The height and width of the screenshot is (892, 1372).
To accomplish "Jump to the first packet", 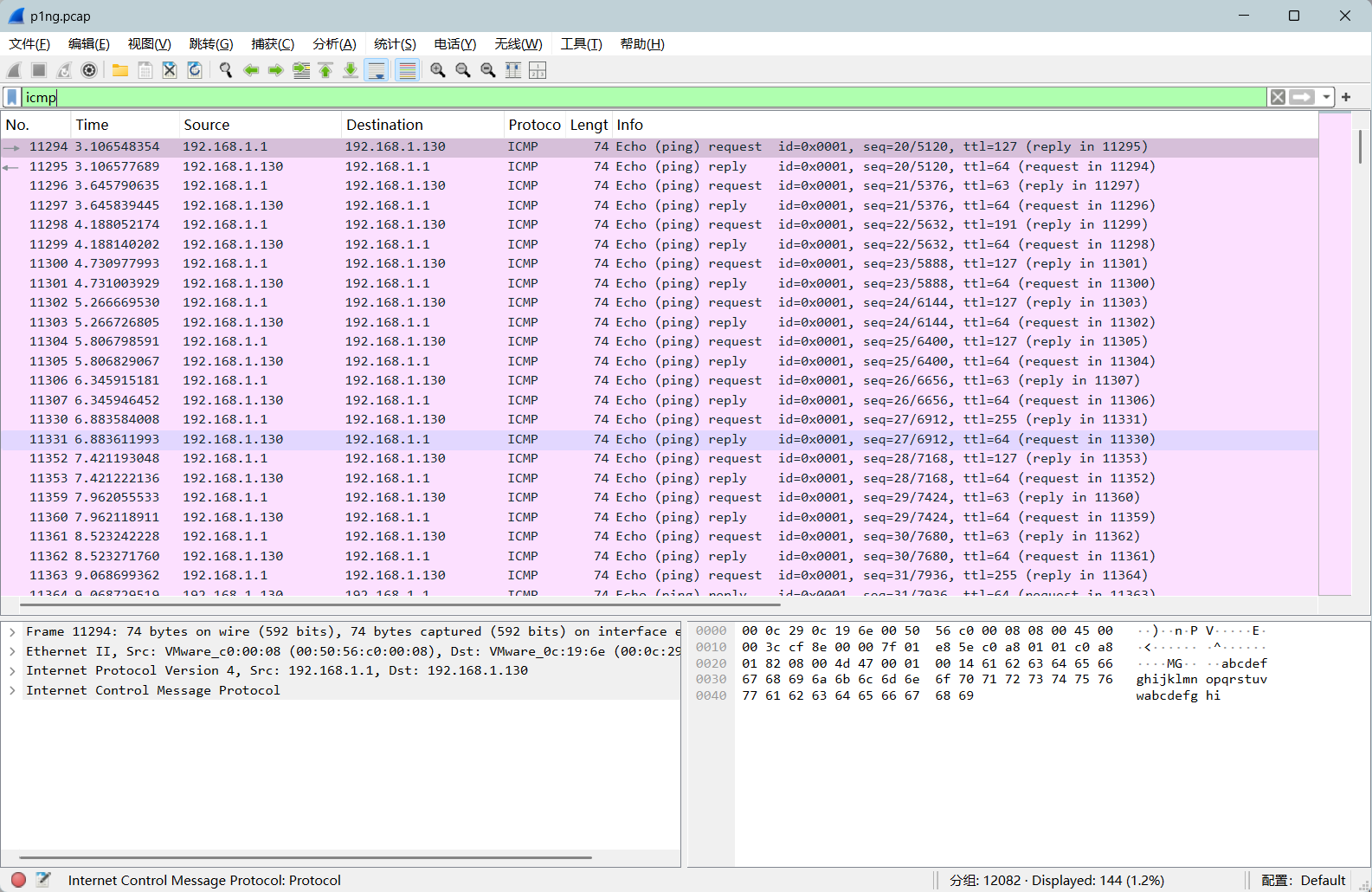I will point(325,70).
